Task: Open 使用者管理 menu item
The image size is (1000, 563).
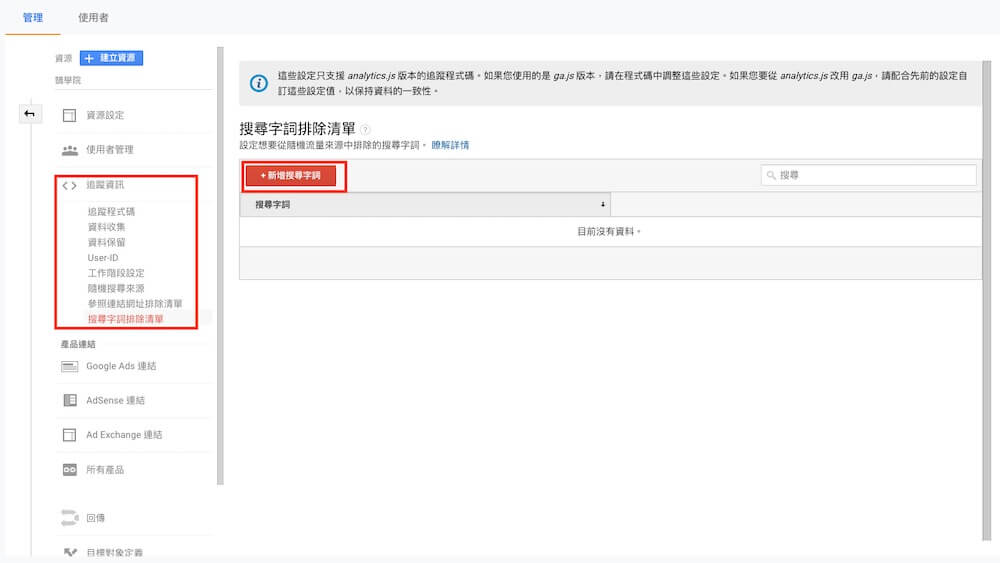Action: [110, 150]
